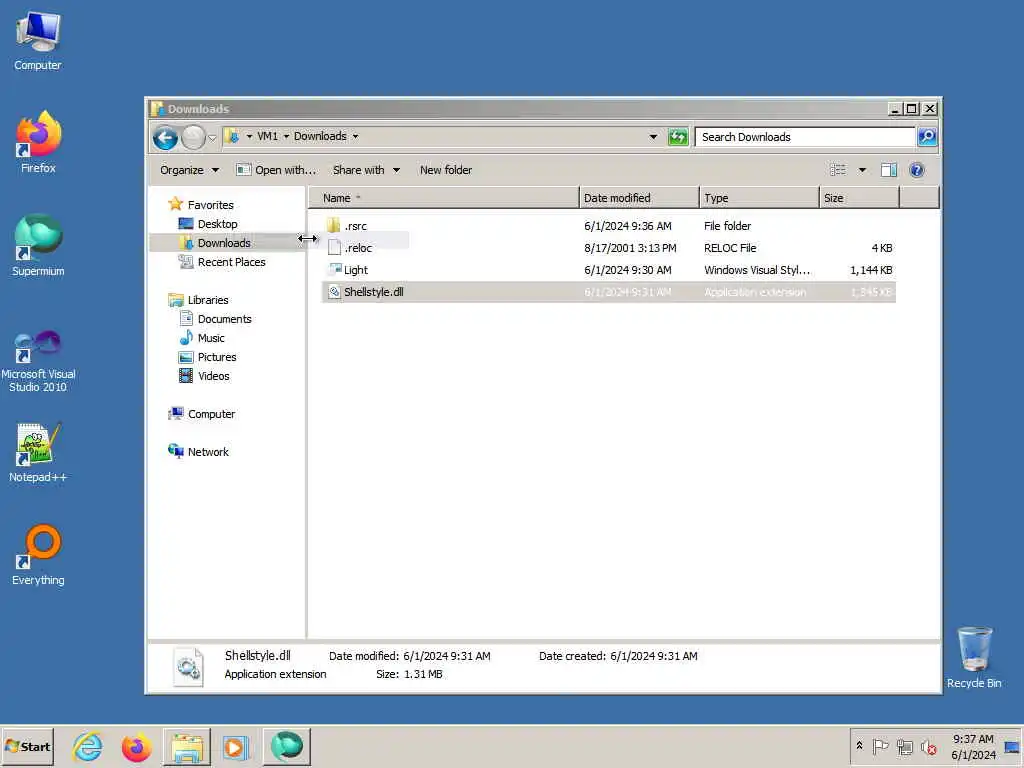Launch Internet Explorer from the taskbar
The image size is (1024, 768).
coord(88,746)
